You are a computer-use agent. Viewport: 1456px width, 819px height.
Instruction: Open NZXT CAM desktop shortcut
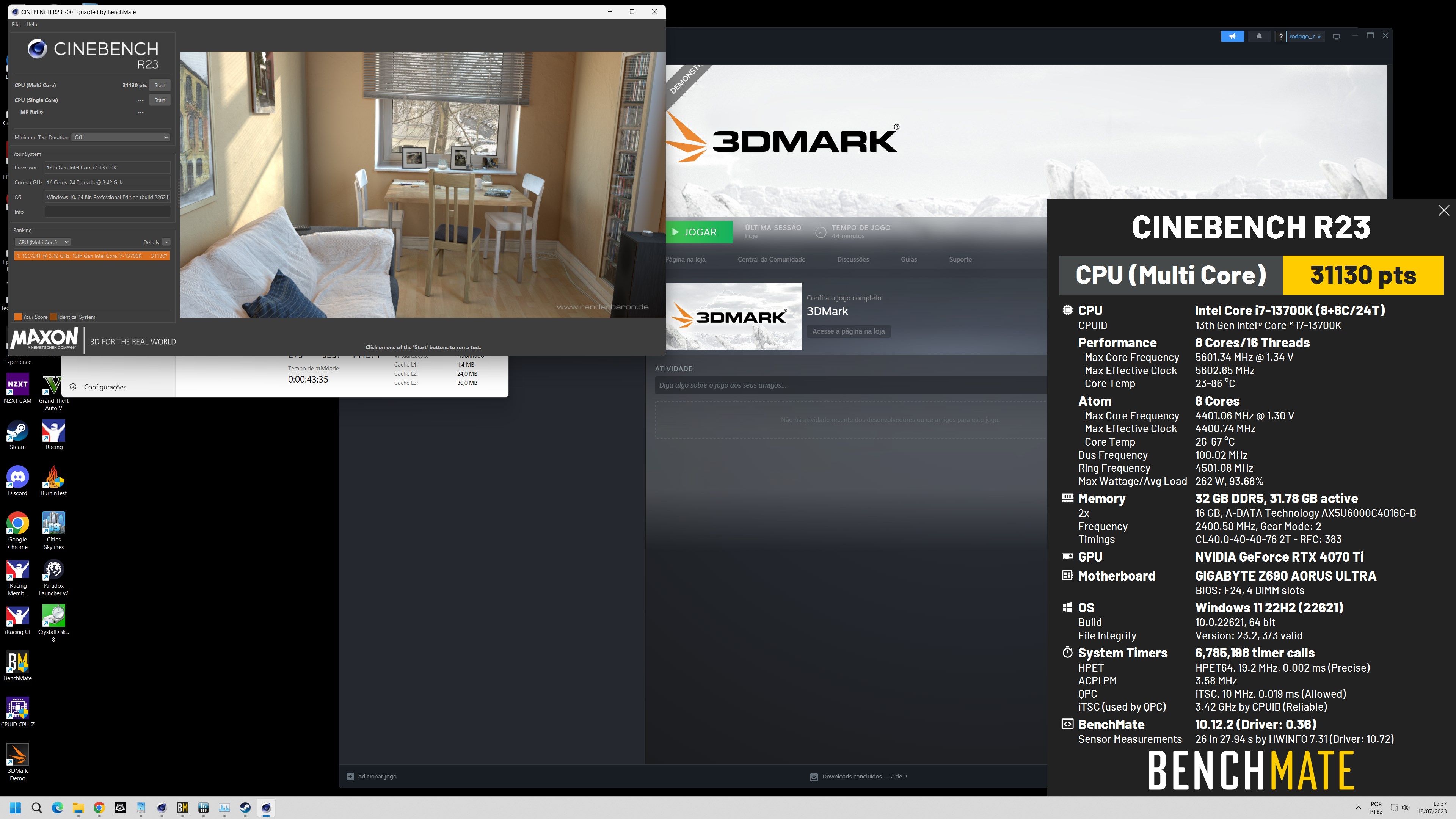17,389
